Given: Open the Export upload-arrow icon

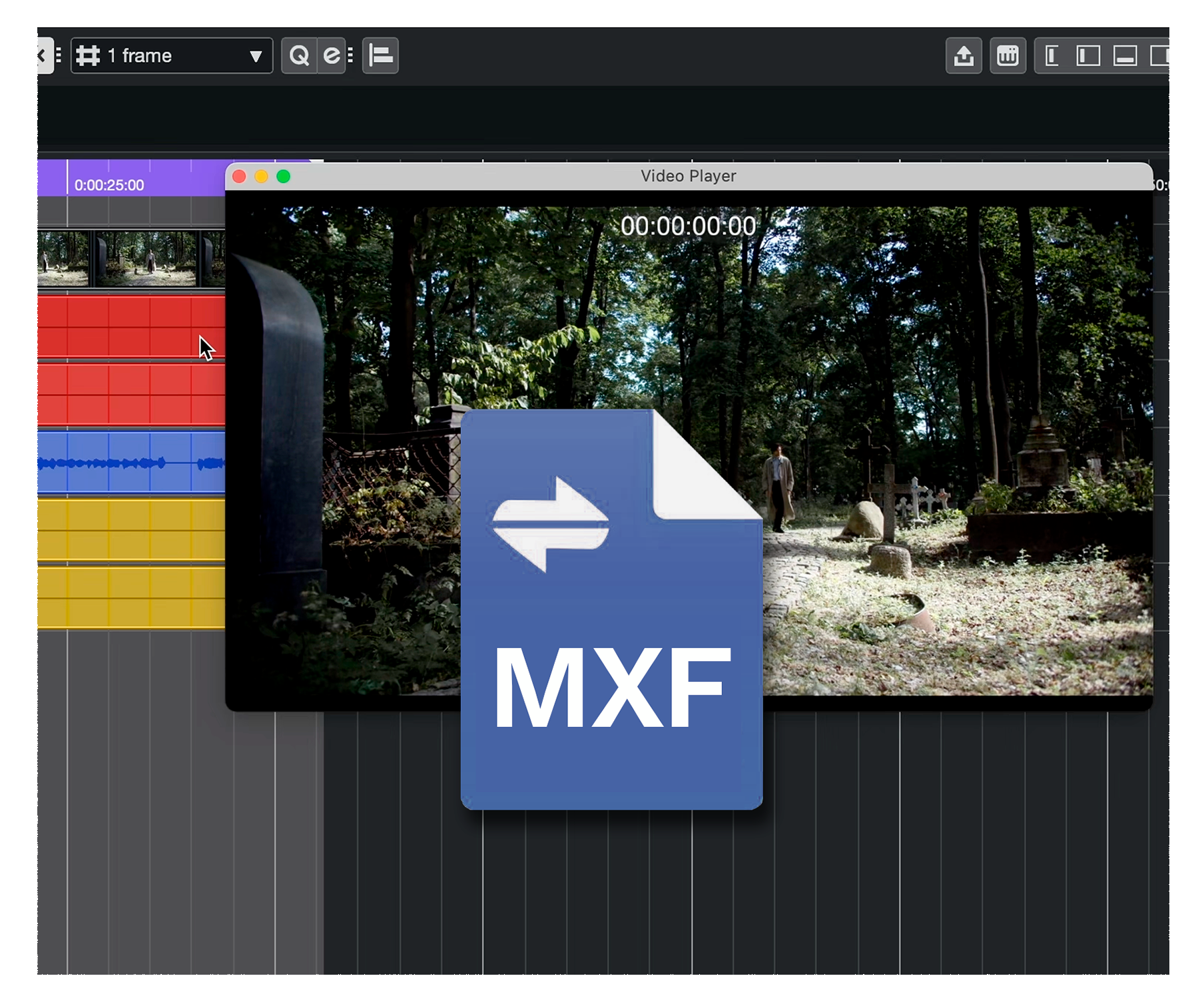Looking at the screenshot, I should [963, 56].
